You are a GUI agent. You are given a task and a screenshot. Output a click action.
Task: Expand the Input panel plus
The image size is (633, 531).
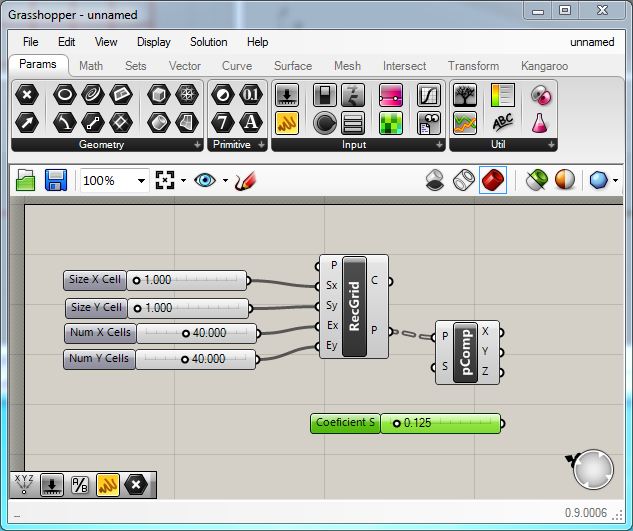pos(439,145)
